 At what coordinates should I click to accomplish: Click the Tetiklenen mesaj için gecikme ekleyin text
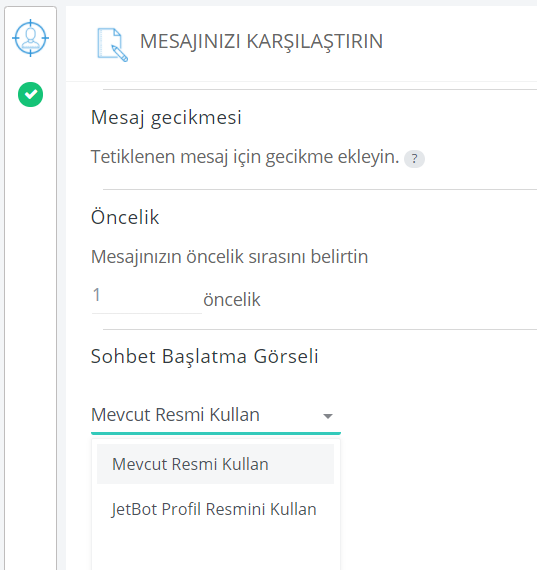tap(245, 157)
